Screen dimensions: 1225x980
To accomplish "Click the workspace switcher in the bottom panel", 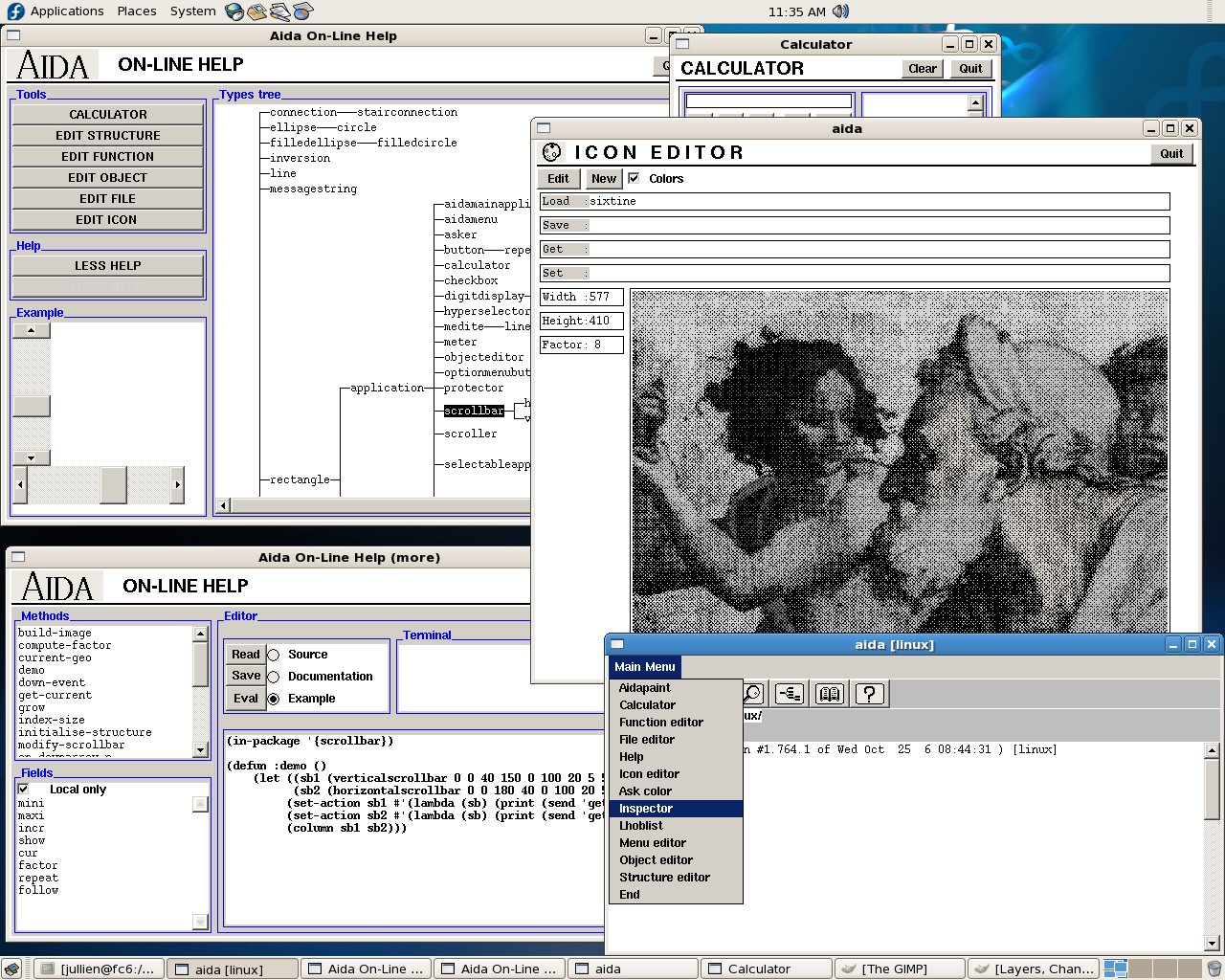I will pyautogui.click(x=1151, y=969).
